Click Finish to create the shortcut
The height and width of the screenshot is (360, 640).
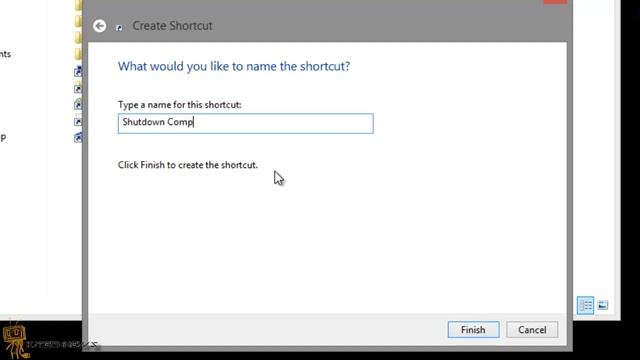coord(473,330)
